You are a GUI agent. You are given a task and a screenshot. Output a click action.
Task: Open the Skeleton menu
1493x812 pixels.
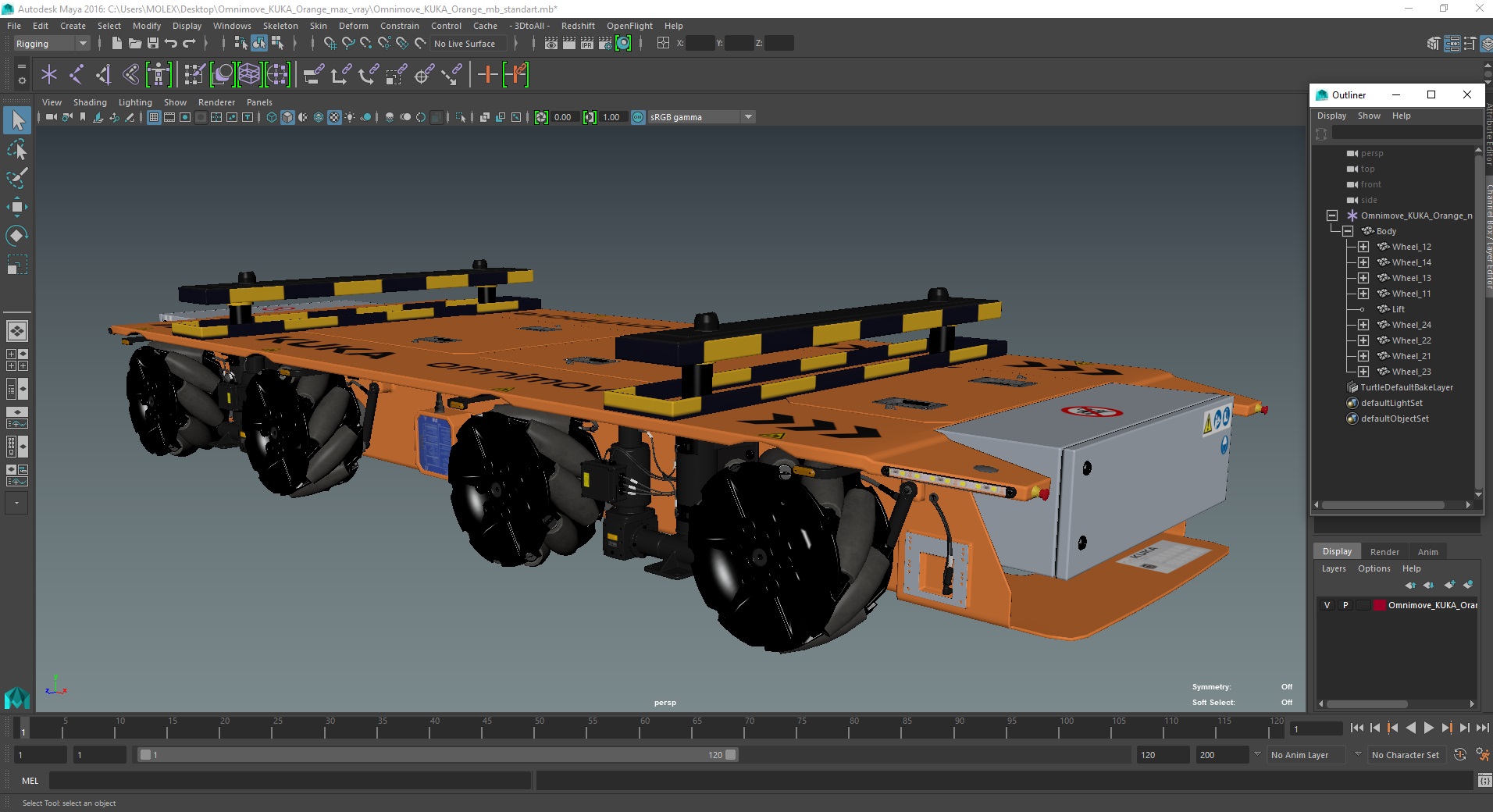[280, 26]
